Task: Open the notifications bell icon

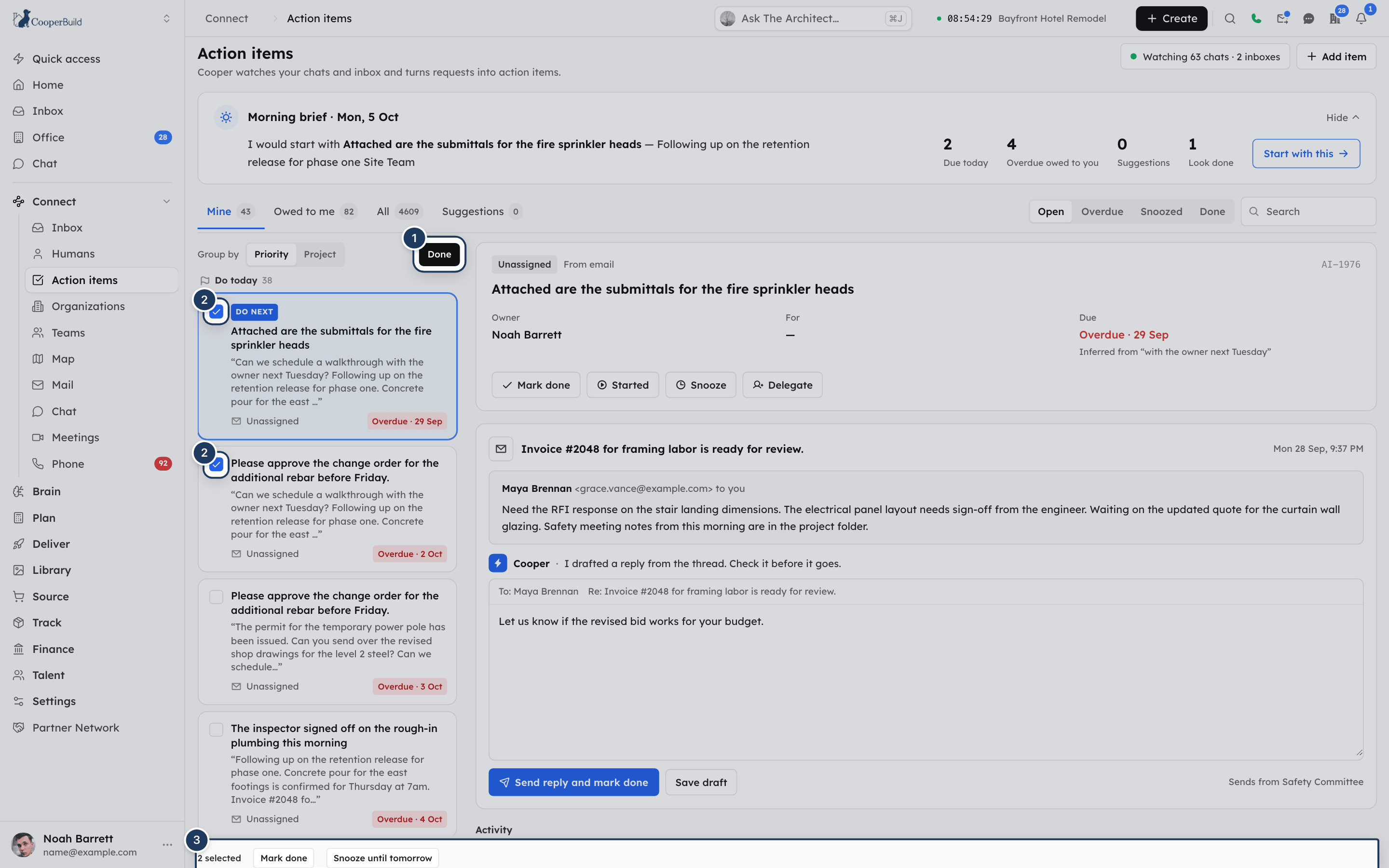Action: pos(1361,18)
